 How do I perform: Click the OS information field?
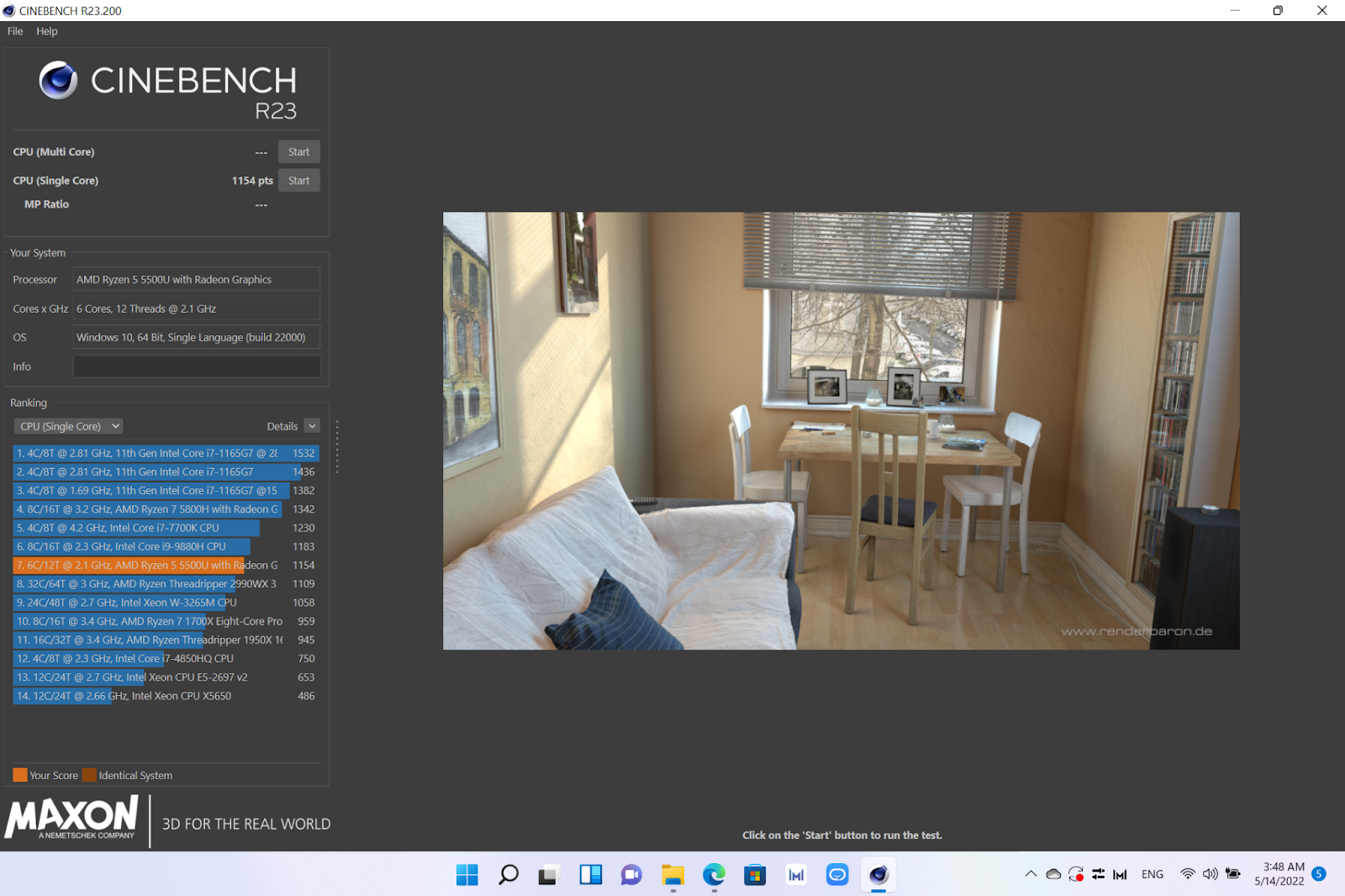[197, 337]
